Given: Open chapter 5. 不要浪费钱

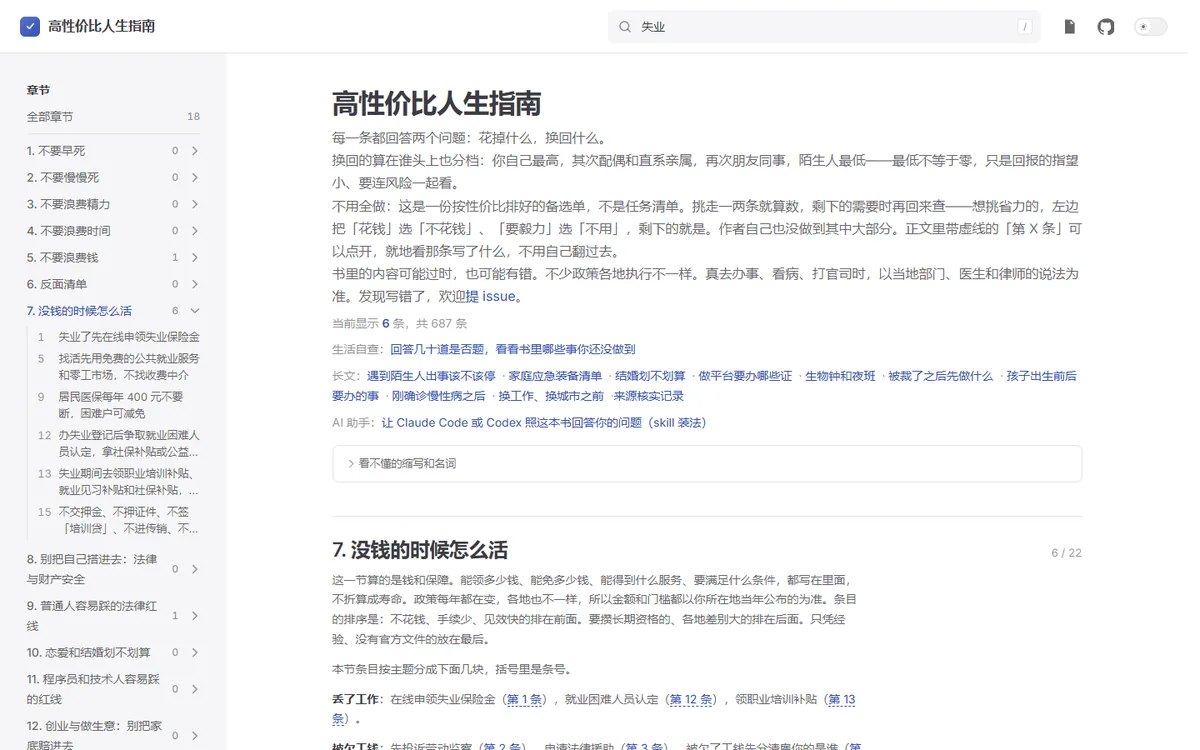Looking at the screenshot, I should pos(63,257).
